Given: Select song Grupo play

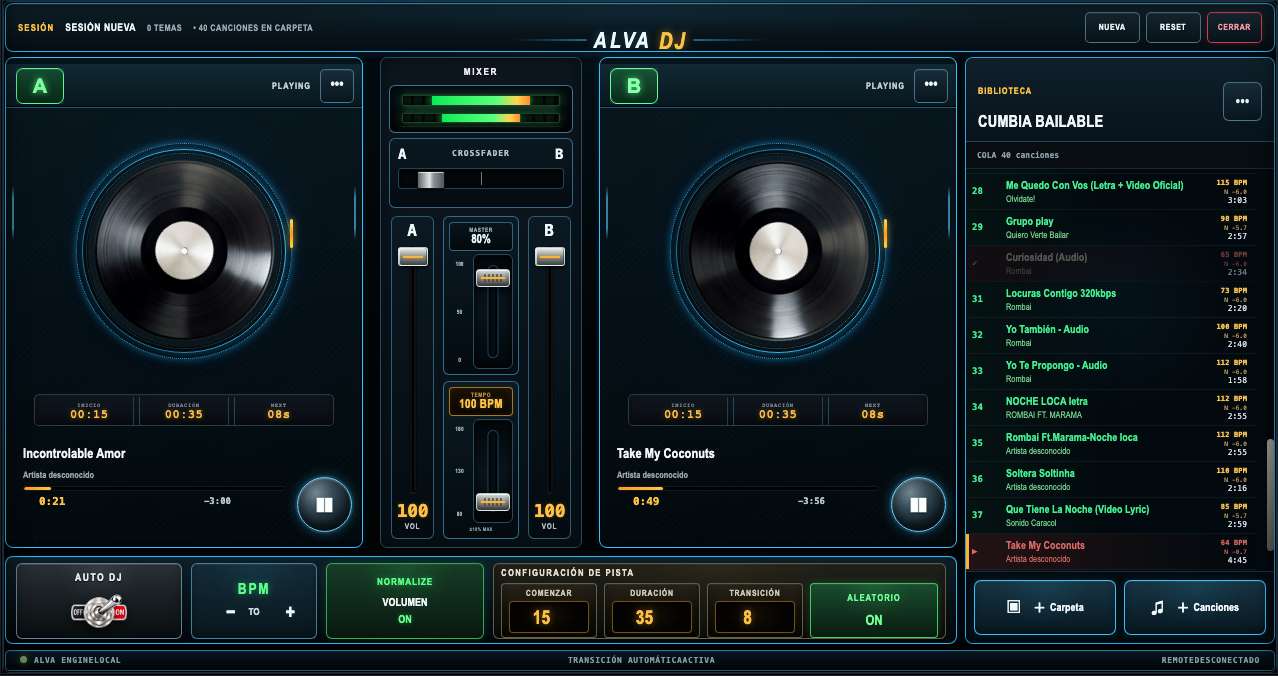Looking at the screenshot, I should [x=1110, y=228].
